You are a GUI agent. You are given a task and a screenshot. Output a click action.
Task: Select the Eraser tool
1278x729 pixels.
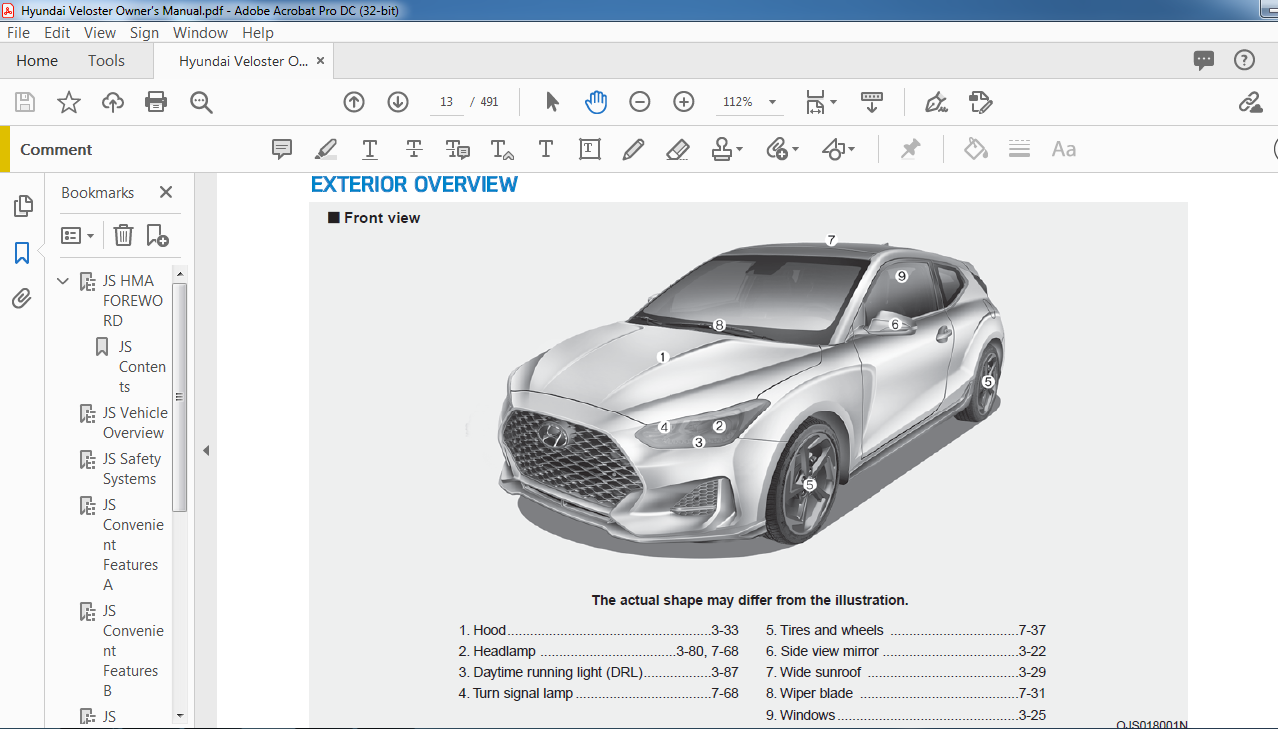point(677,149)
